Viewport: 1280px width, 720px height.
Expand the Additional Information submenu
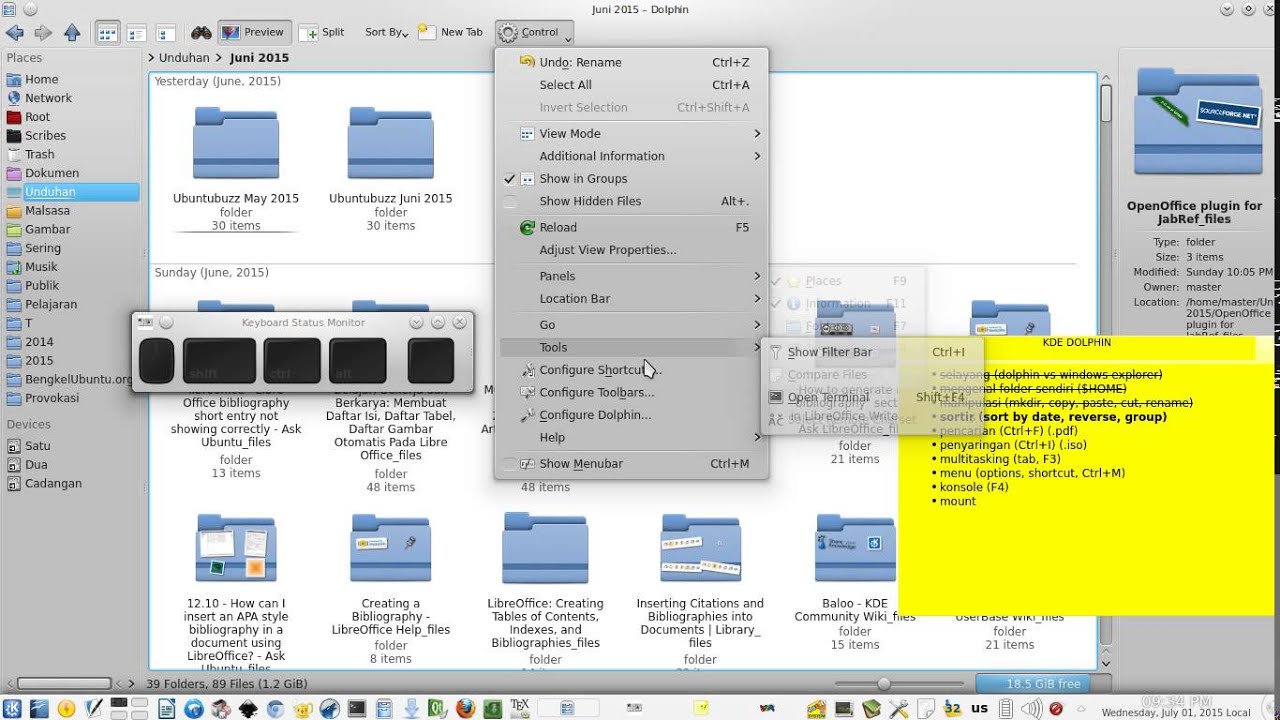coord(632,156)
